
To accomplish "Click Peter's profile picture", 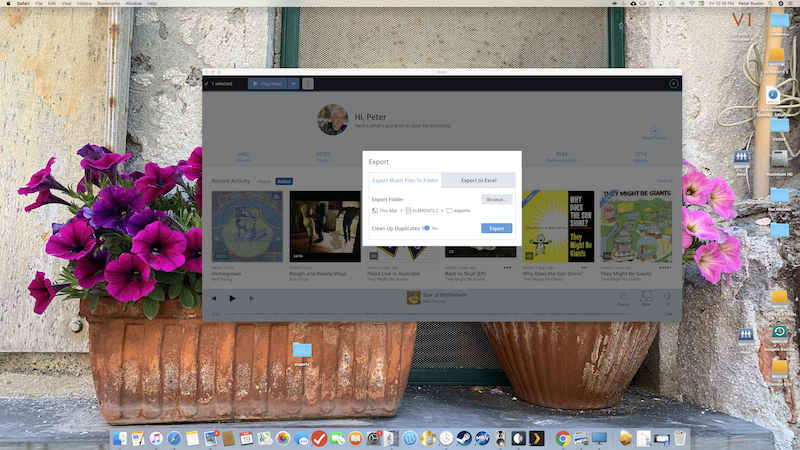I will point(333,120).
